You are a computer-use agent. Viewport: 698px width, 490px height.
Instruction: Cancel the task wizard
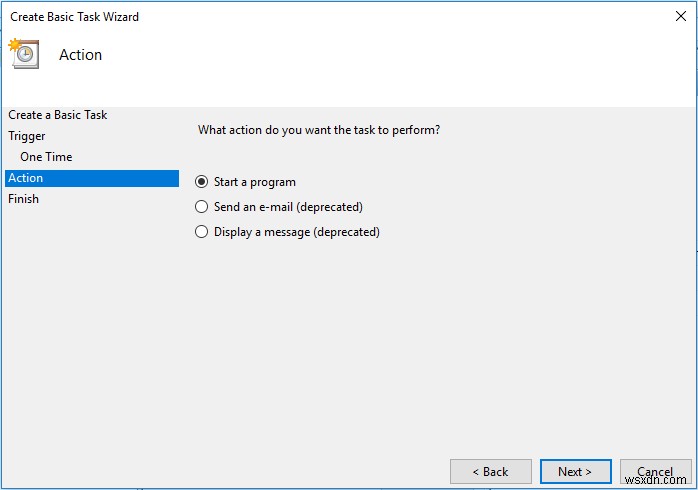pos(655,471)
